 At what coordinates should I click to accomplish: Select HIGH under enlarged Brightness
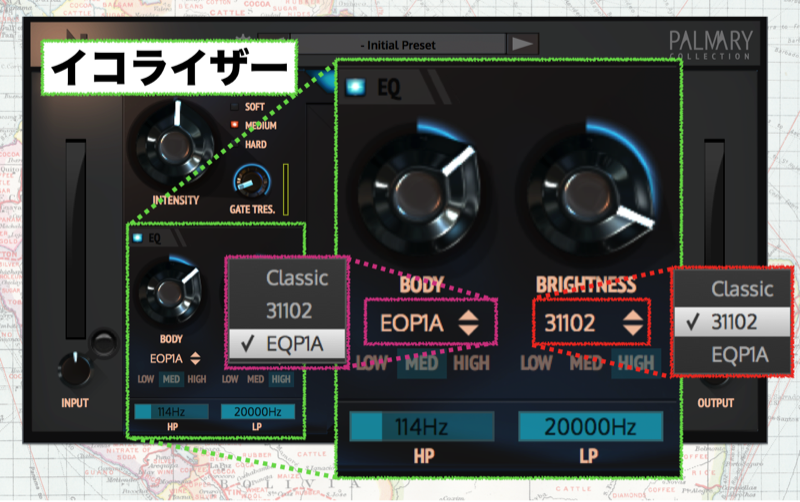click(636, 363)
